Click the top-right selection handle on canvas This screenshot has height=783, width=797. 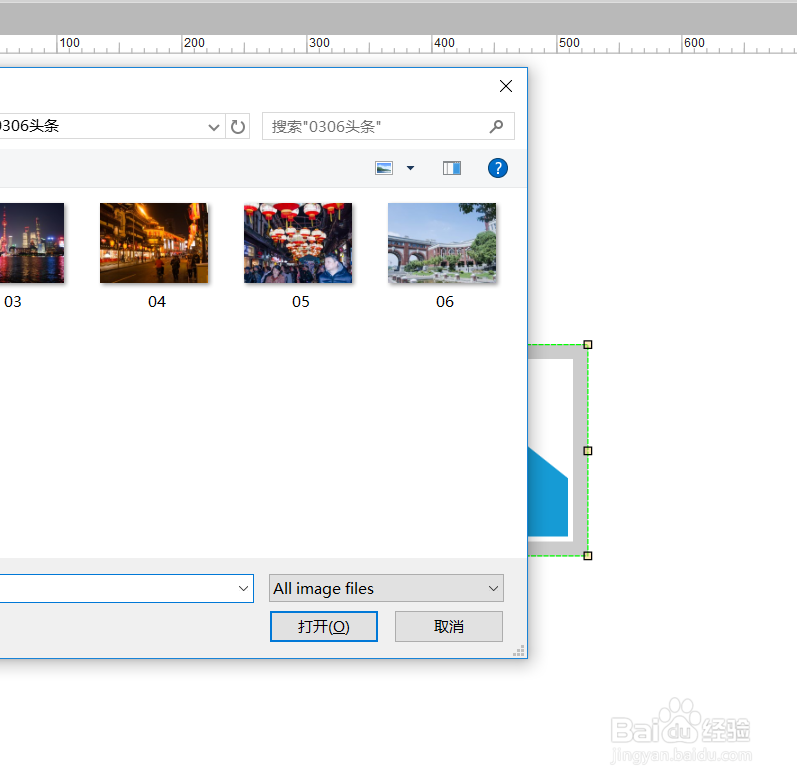click(588, 345)
